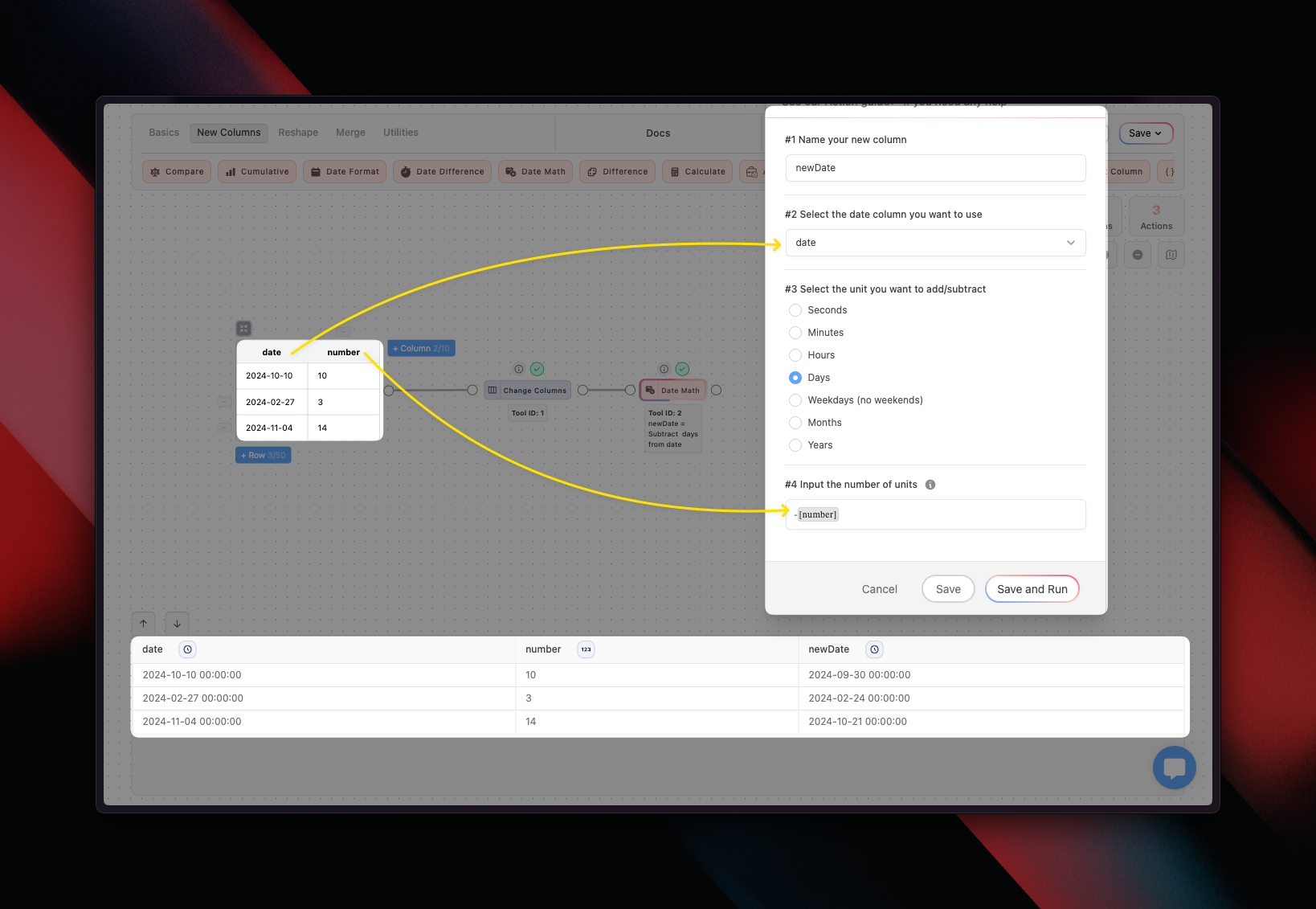
Task: Click result cell 2024-09-30 00:00:00
Action: pyautogui.click(x=991, y=675)
